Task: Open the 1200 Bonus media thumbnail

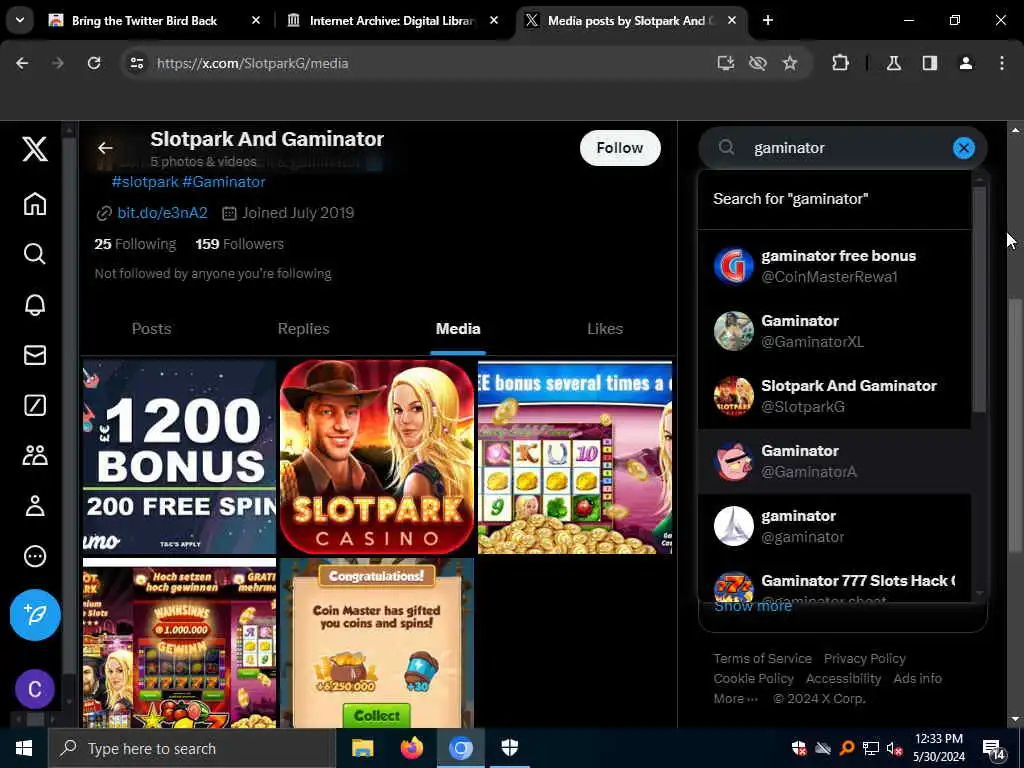Action: (x=180, y=456)
